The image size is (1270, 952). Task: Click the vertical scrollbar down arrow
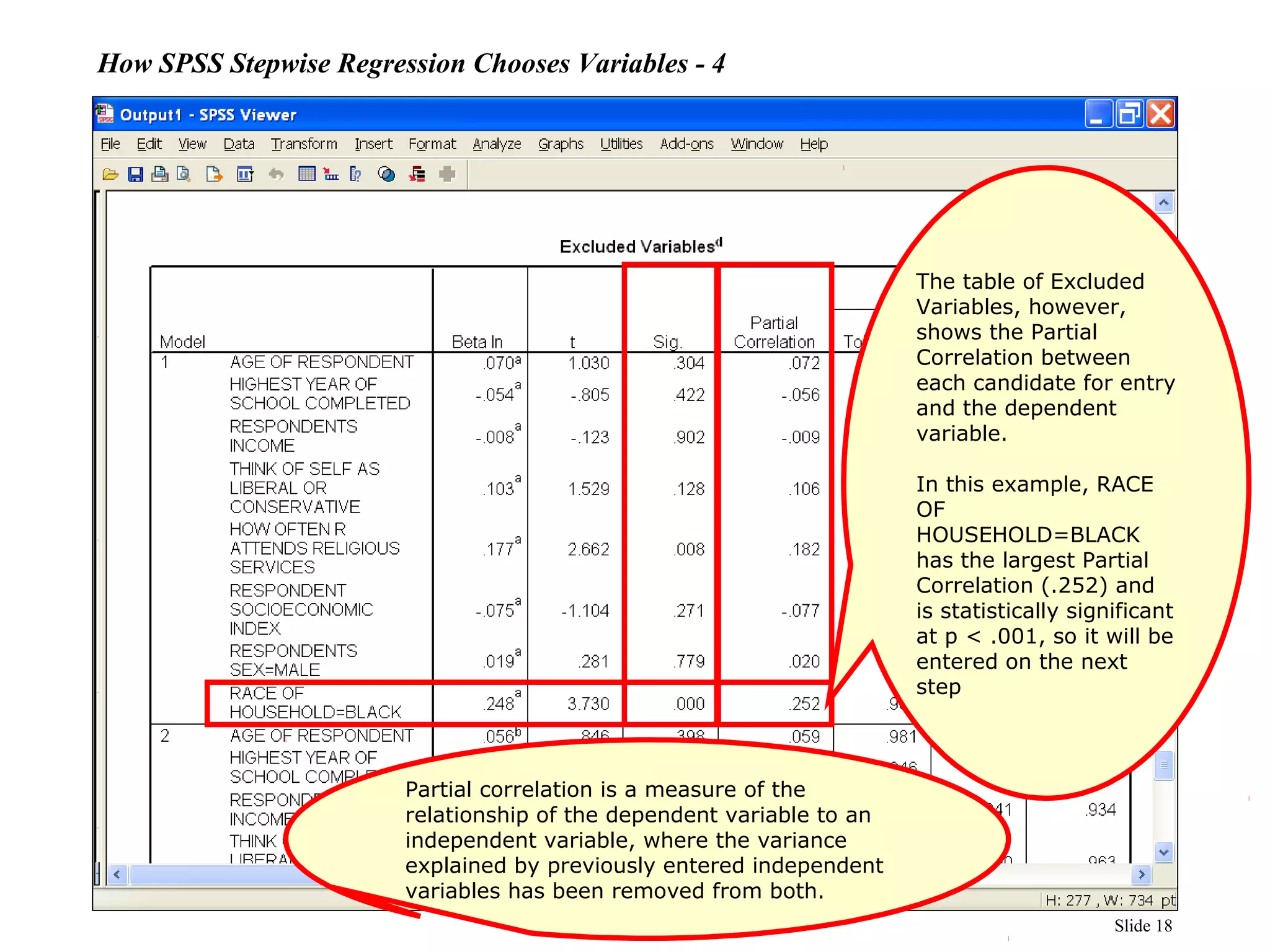tap(1163, 852)
